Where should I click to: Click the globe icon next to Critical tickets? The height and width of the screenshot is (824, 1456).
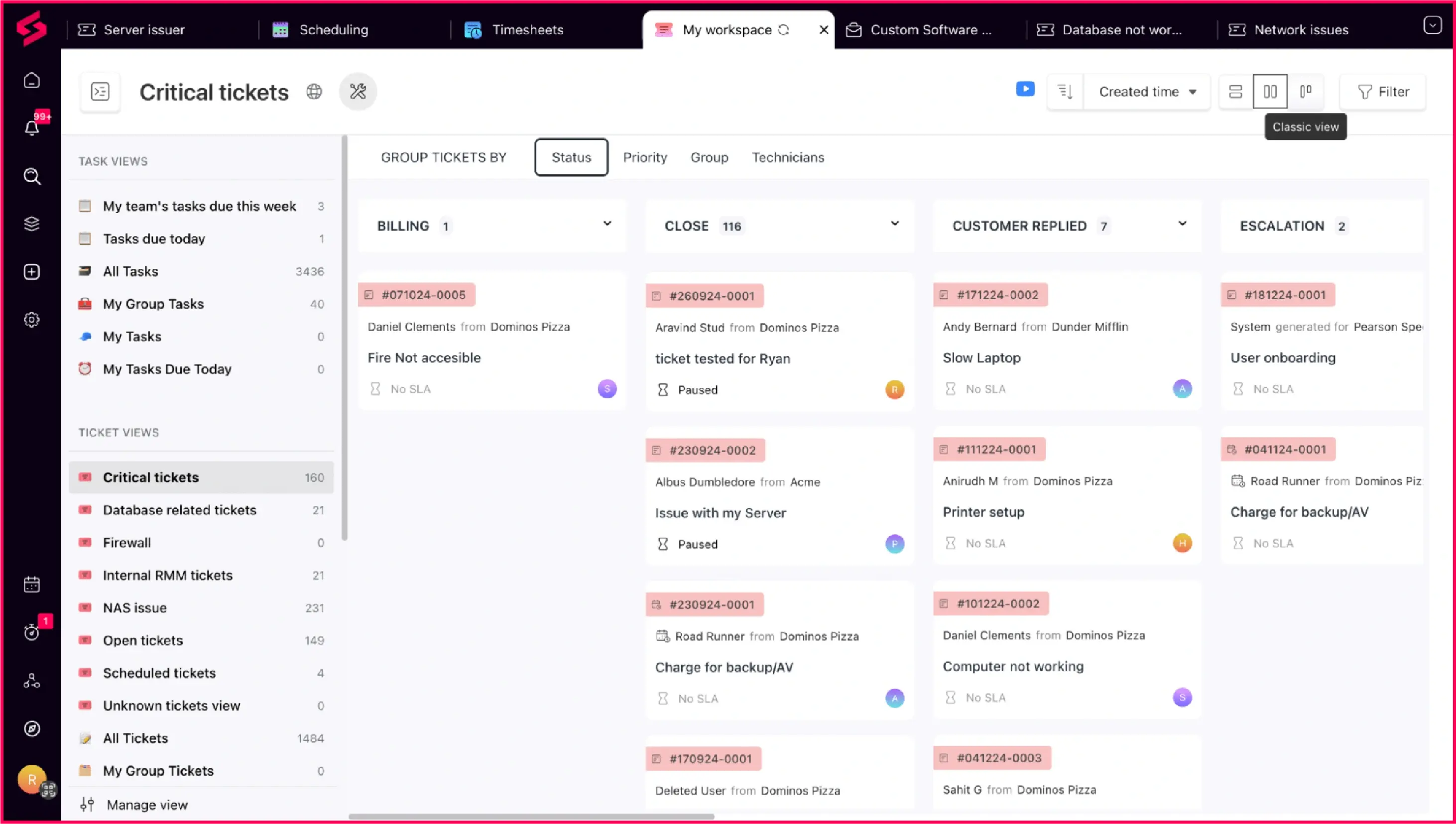(314, 91)
